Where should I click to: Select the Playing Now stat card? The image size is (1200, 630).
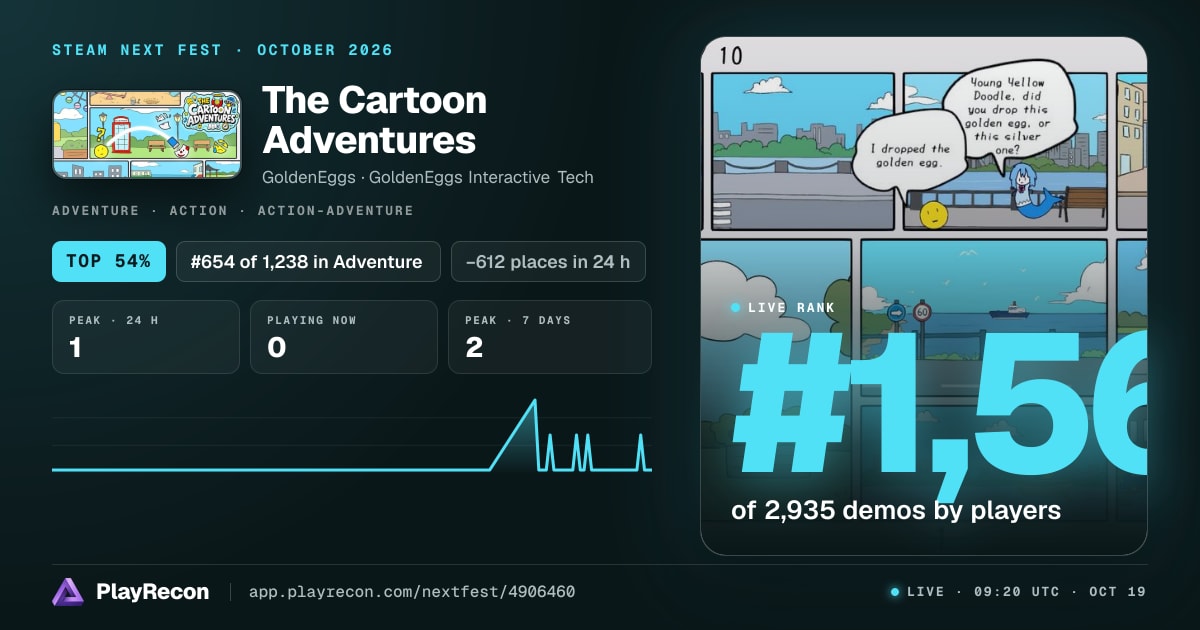tap(344, 337)
